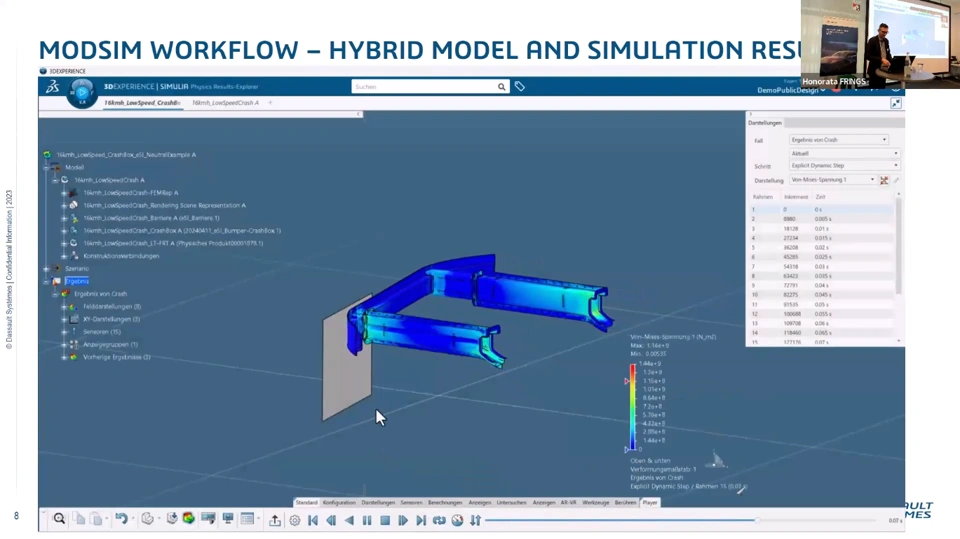The image size is (960, 539).
Task: Click the collapse-arrows icon at top right
Action: tap(896, 104)
